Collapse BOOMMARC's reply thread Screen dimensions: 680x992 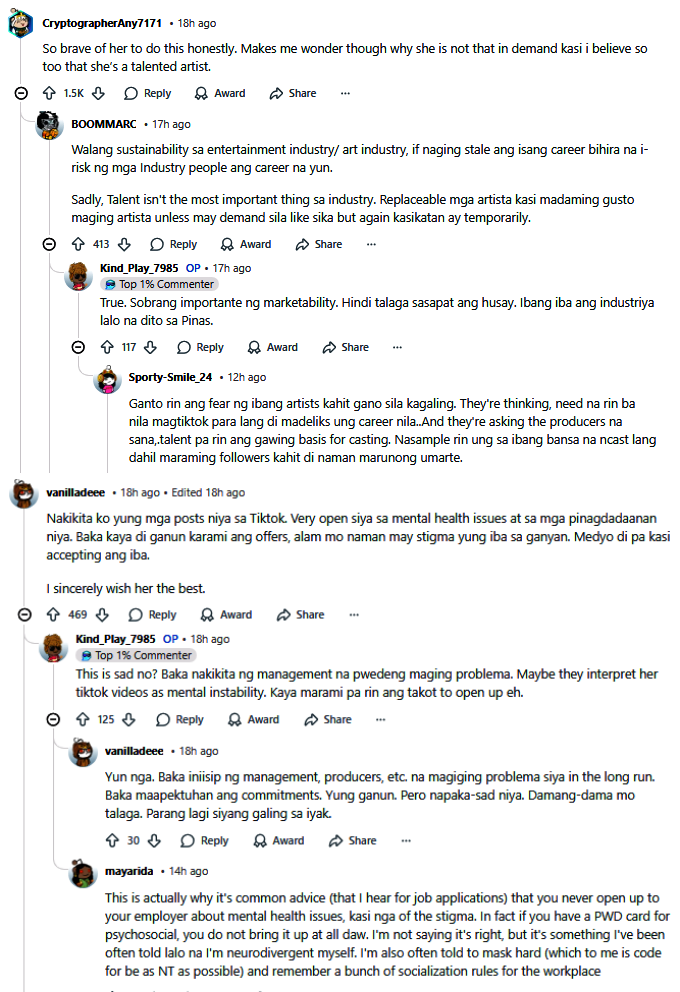point(49,244)
